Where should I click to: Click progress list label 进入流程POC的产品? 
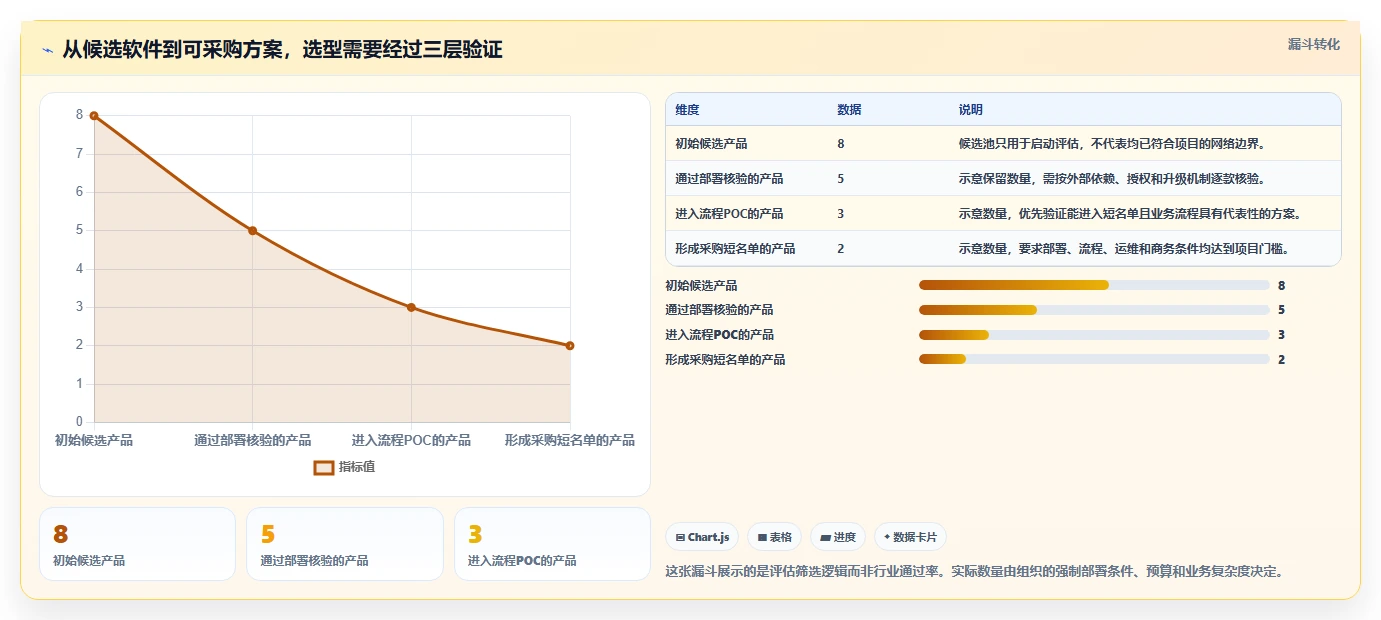pyautogui.click(x=719, y=335)
